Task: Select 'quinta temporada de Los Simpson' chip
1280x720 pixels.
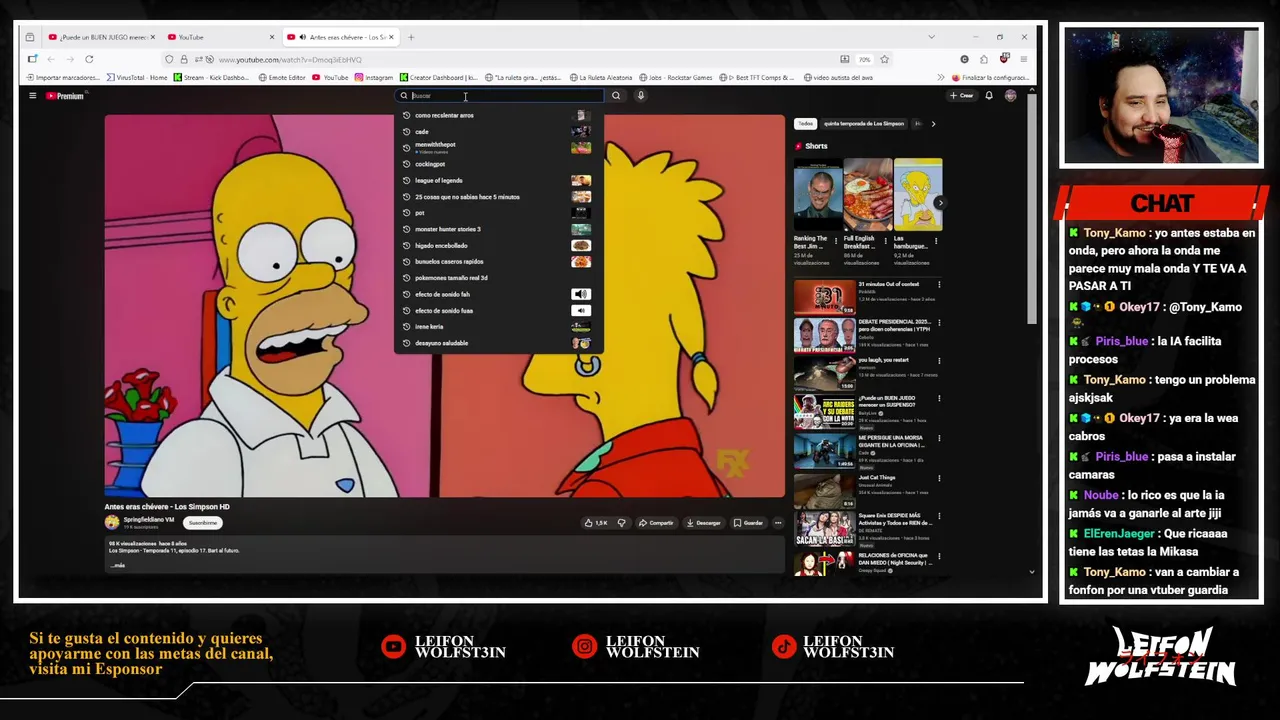Action: coord(864,124)
